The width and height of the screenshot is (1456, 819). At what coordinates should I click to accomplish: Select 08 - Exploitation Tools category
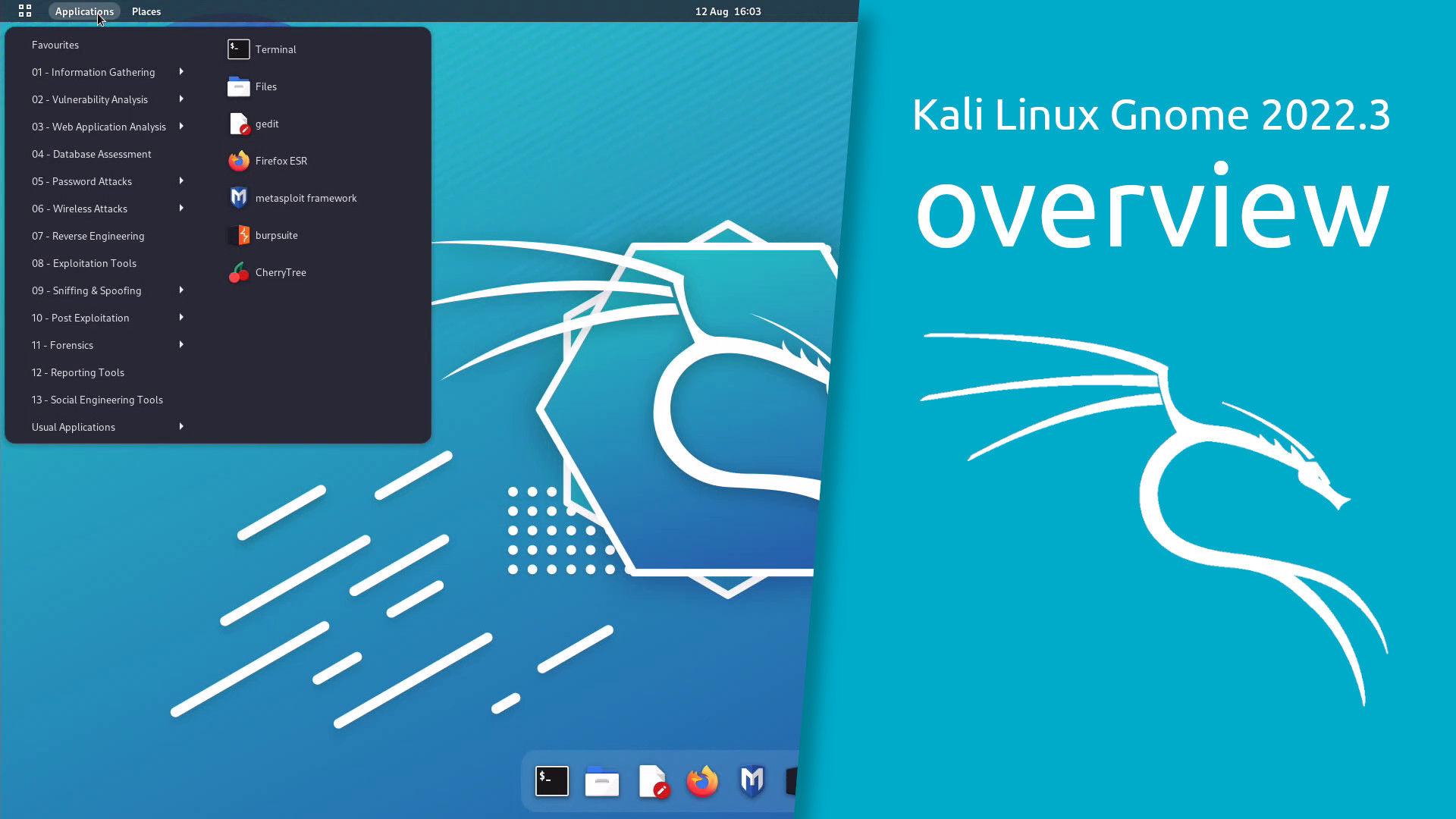(x=84, y=263)
